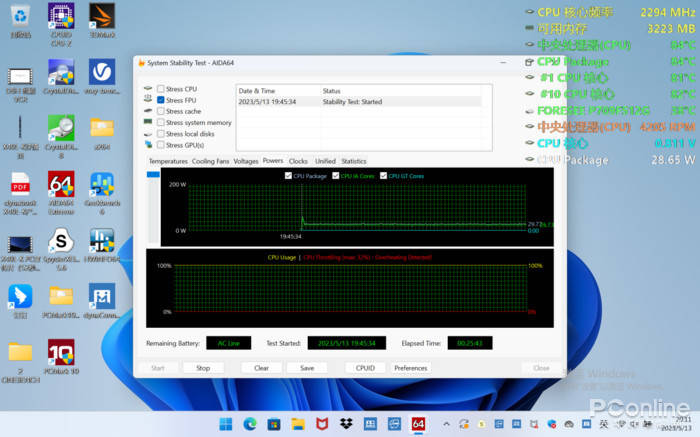
Task: Click the Preferences button
Action: click(x=410, y=368)
